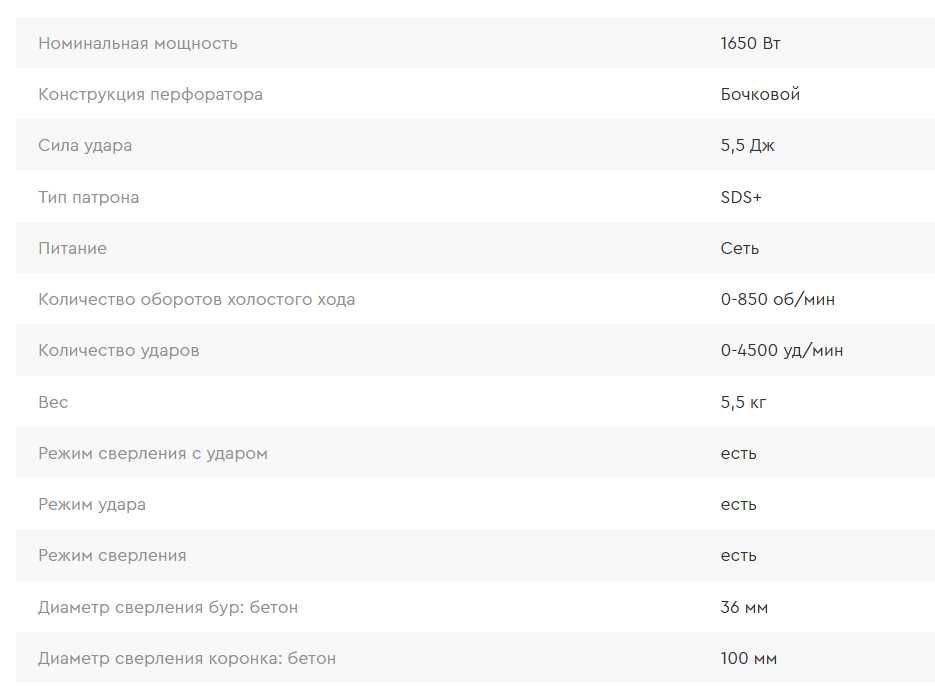Screen dimensions: 935x693
Task: Select the "0-4500 уд/мин" value
Action: tap(781, 350)
